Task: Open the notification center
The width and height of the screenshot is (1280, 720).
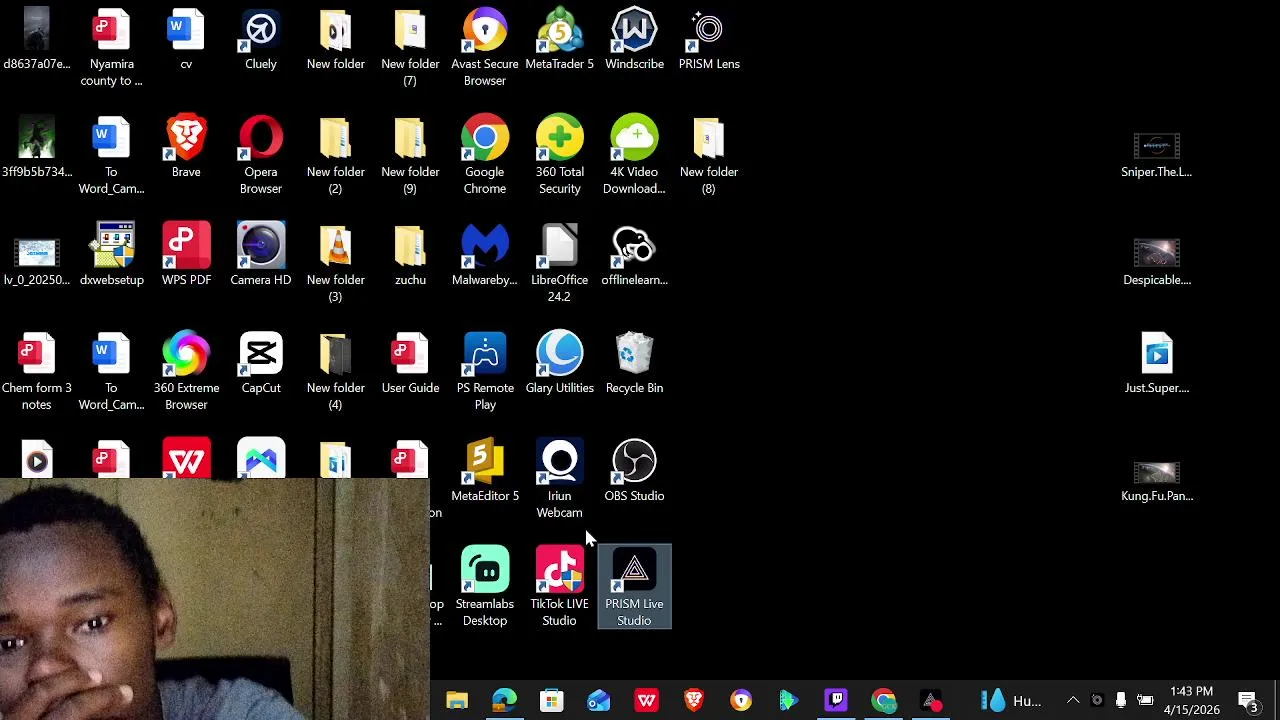Action: click(1248, 701)
